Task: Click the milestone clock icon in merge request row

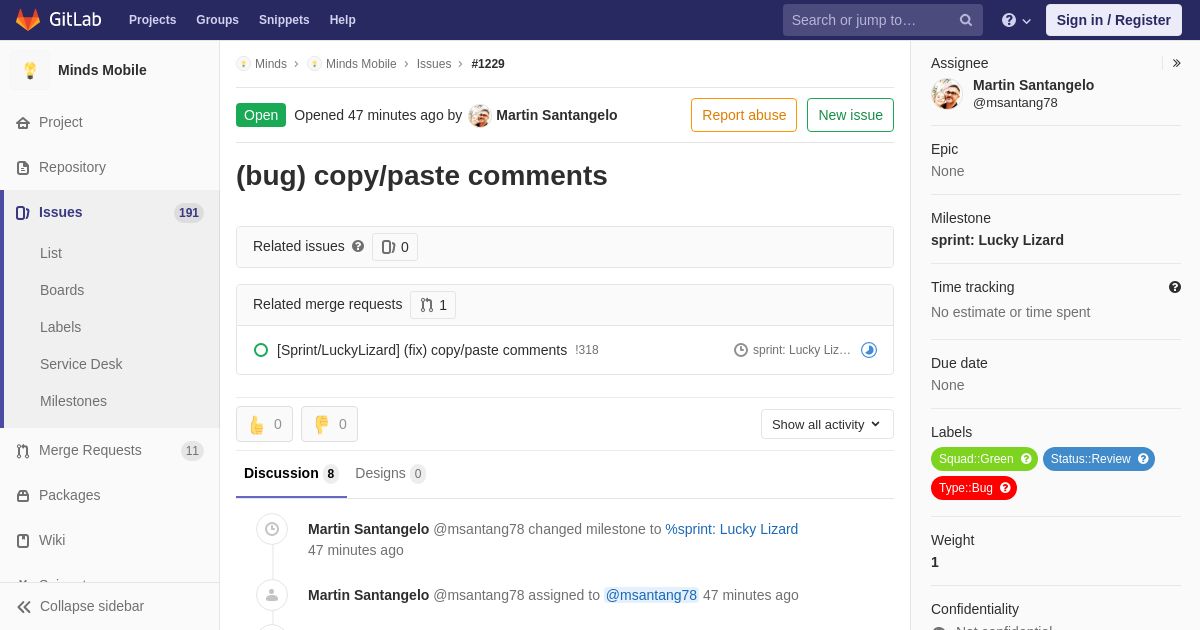Action: pyautogui.click(x=741, y=350)
